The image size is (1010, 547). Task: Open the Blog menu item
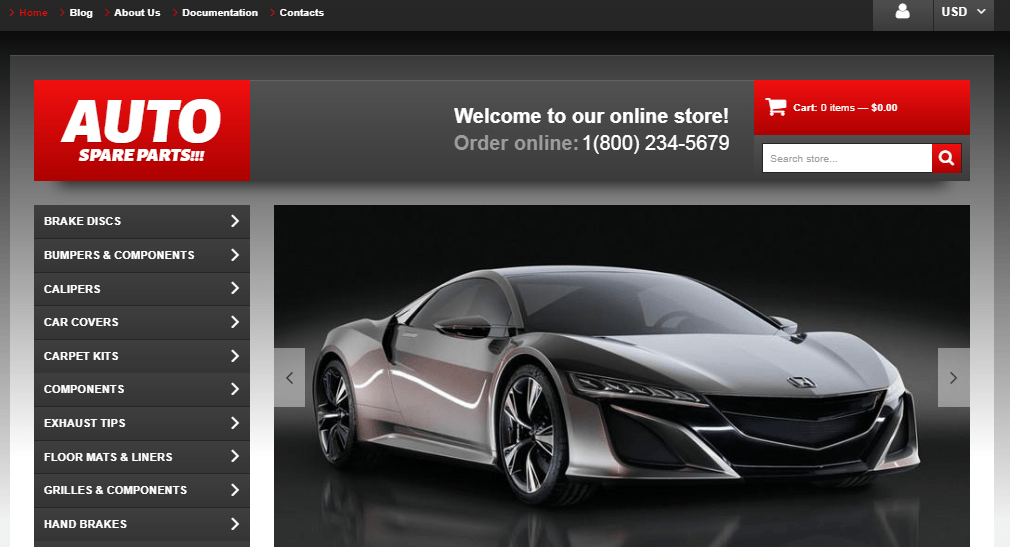point(81,13)
